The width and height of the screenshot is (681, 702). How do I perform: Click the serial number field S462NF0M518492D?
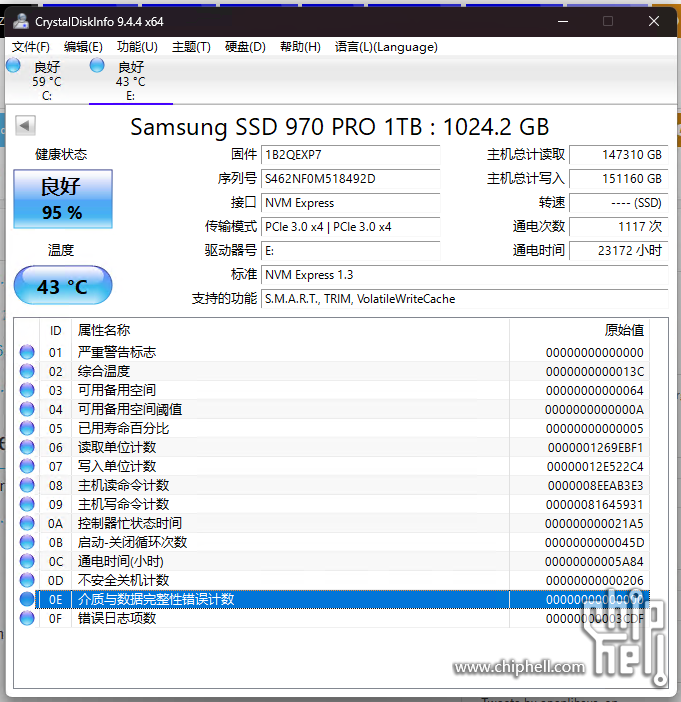[351, 179]
